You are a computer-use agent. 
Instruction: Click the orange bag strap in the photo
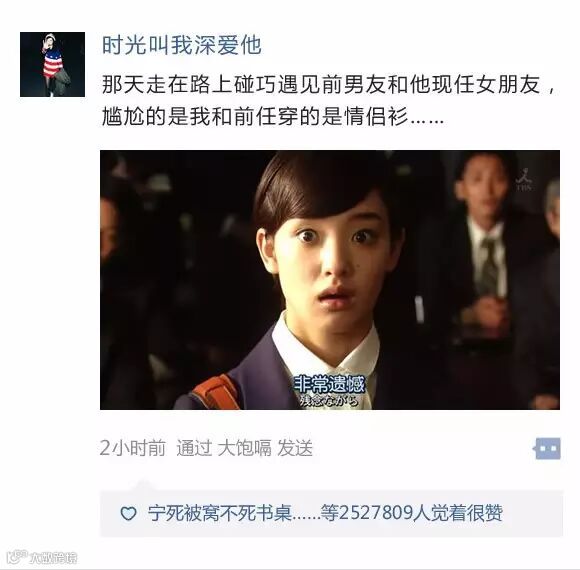point(217,392)
